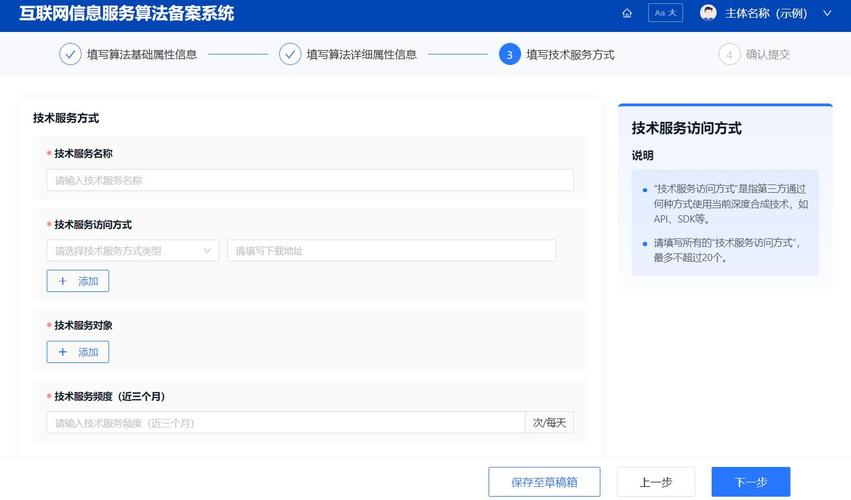This screenshot has height=500, width=851.
Task: Toggle the Aa large font size button
Action: [x=665, y=12]
